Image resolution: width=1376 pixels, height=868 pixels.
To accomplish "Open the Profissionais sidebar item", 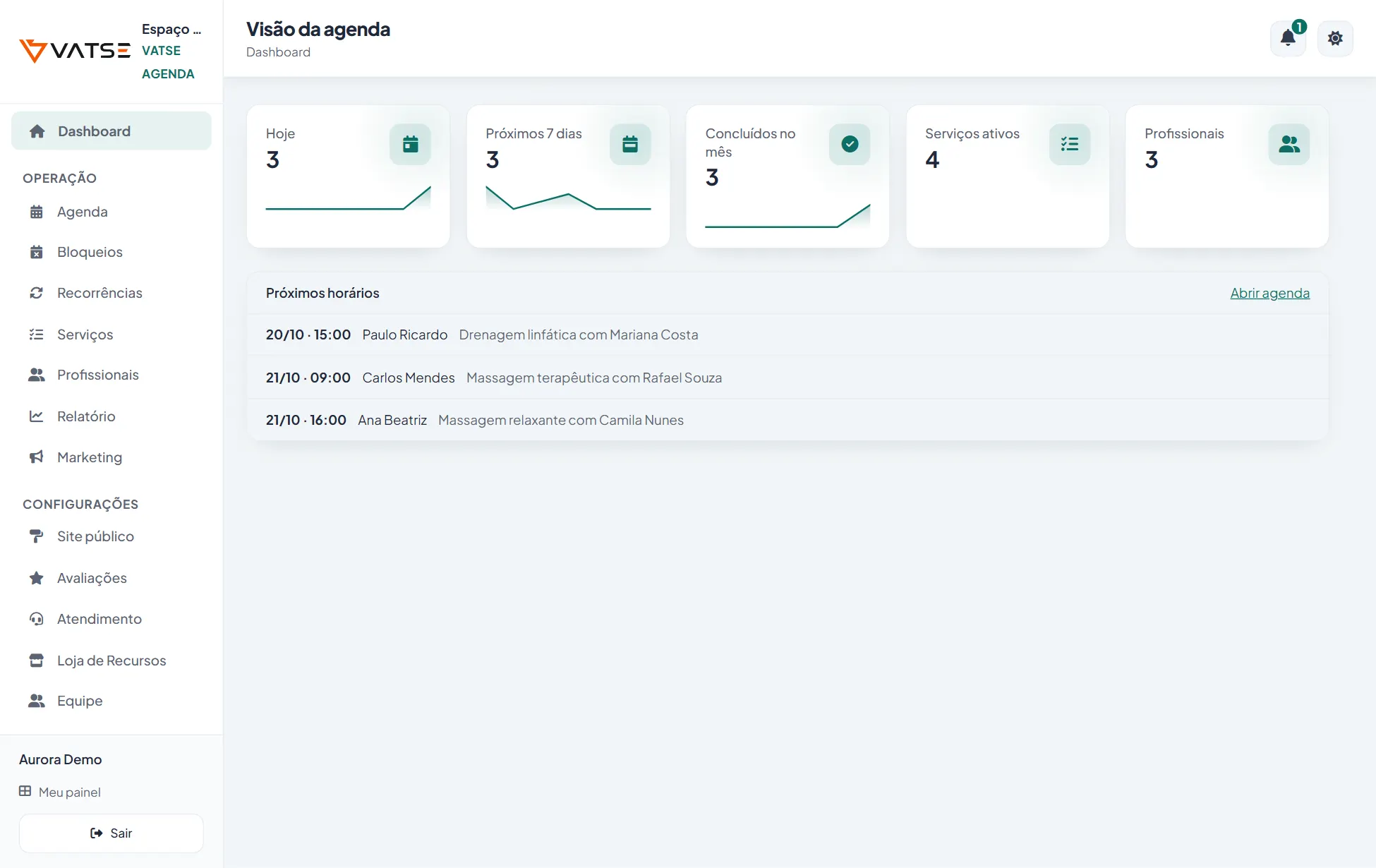I will click(x=111, y=375).
